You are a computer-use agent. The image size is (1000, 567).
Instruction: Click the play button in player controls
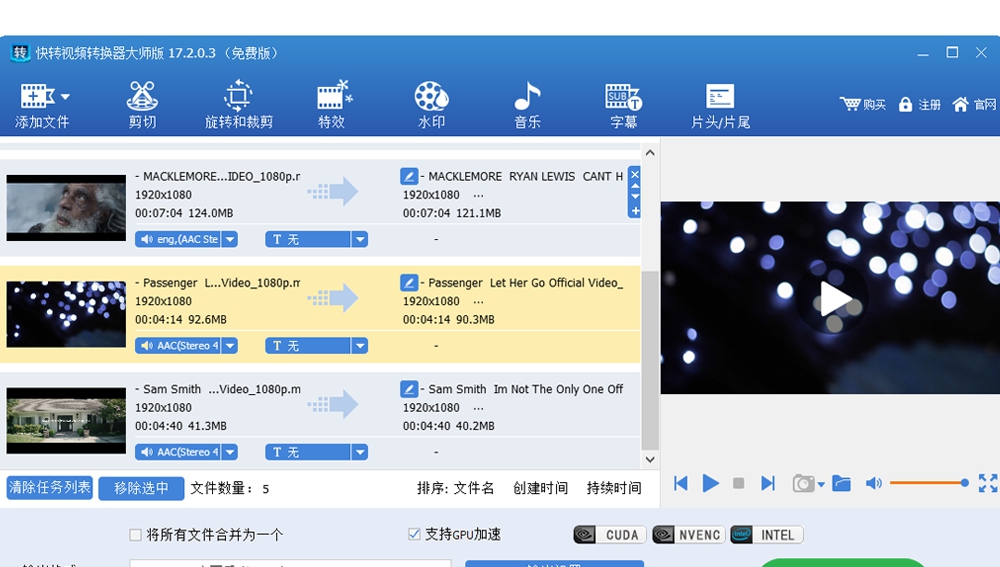[710, 483]
